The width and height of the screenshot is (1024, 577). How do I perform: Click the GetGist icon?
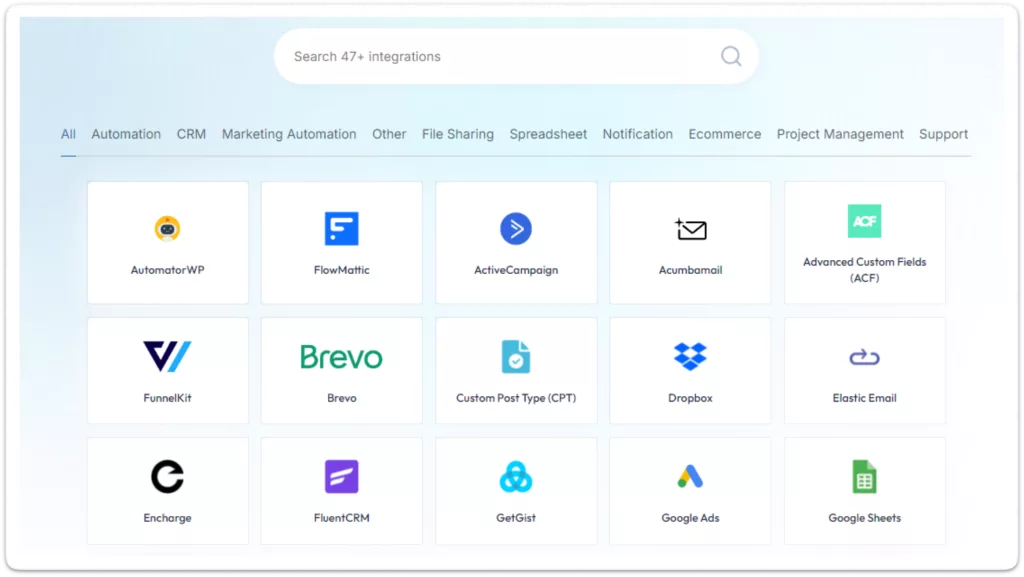pos(516,476)
